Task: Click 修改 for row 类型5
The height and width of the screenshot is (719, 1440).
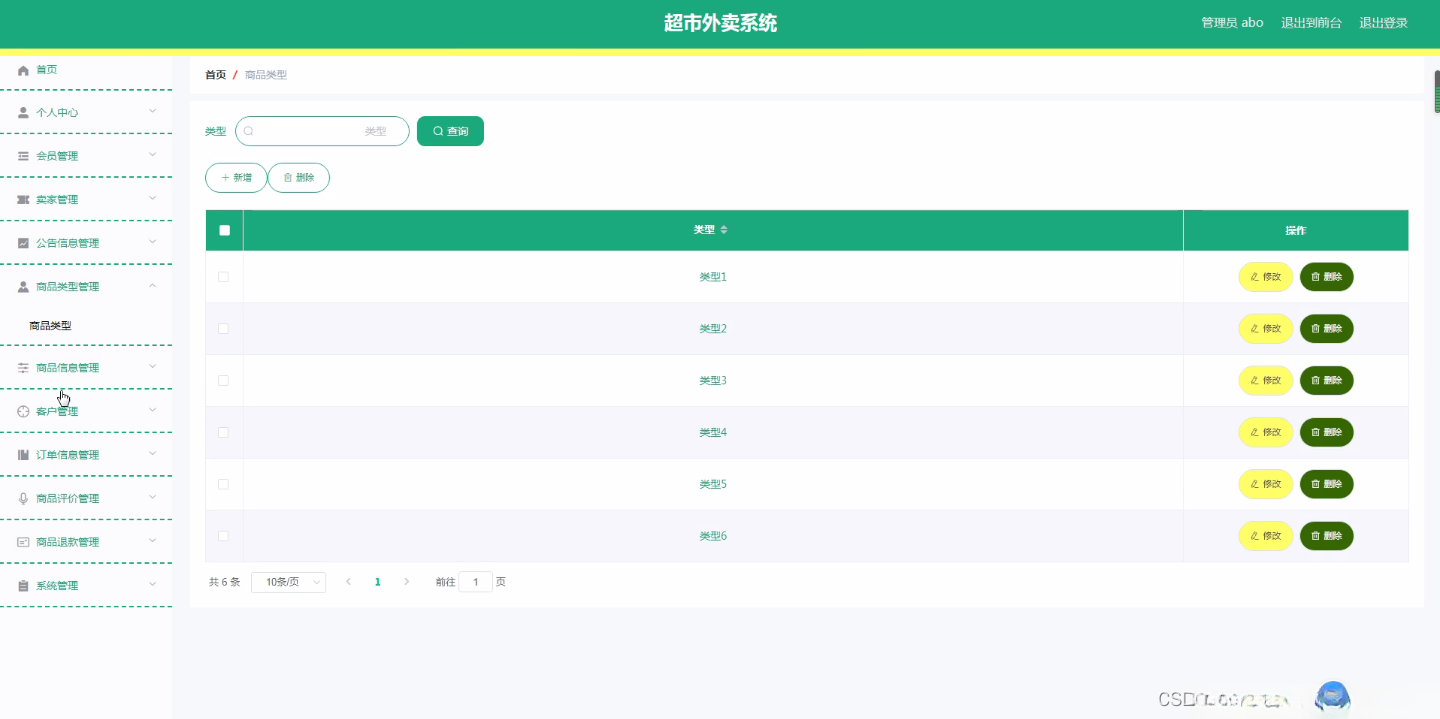Action: pyautogui.click(x=1266, y=484)
